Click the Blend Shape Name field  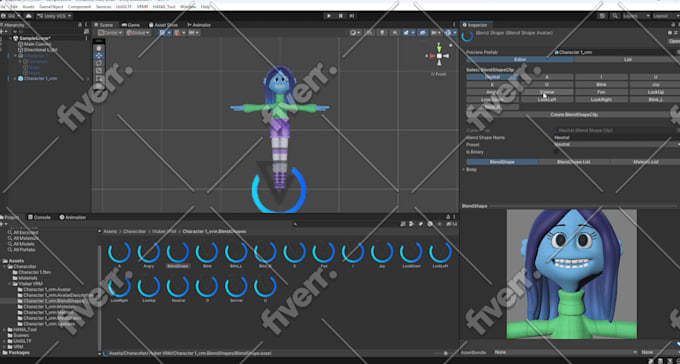[617, 138]
